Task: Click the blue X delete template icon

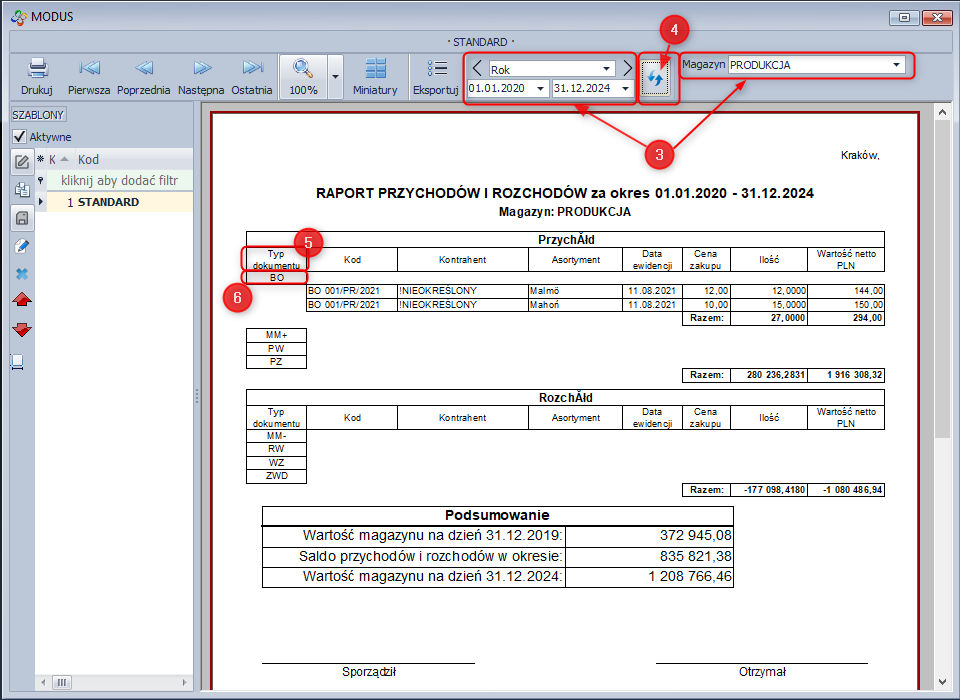Action: point(22,273)
